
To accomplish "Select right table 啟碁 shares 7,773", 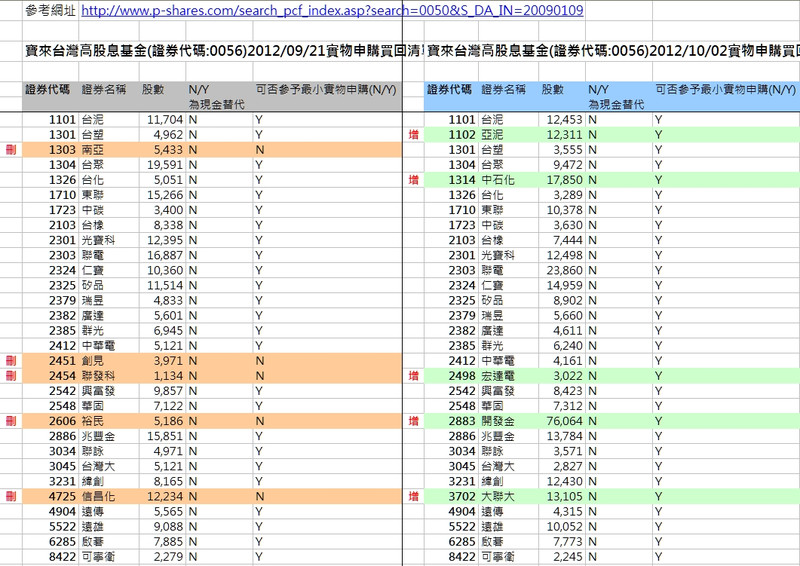I will tap(568, 542).
